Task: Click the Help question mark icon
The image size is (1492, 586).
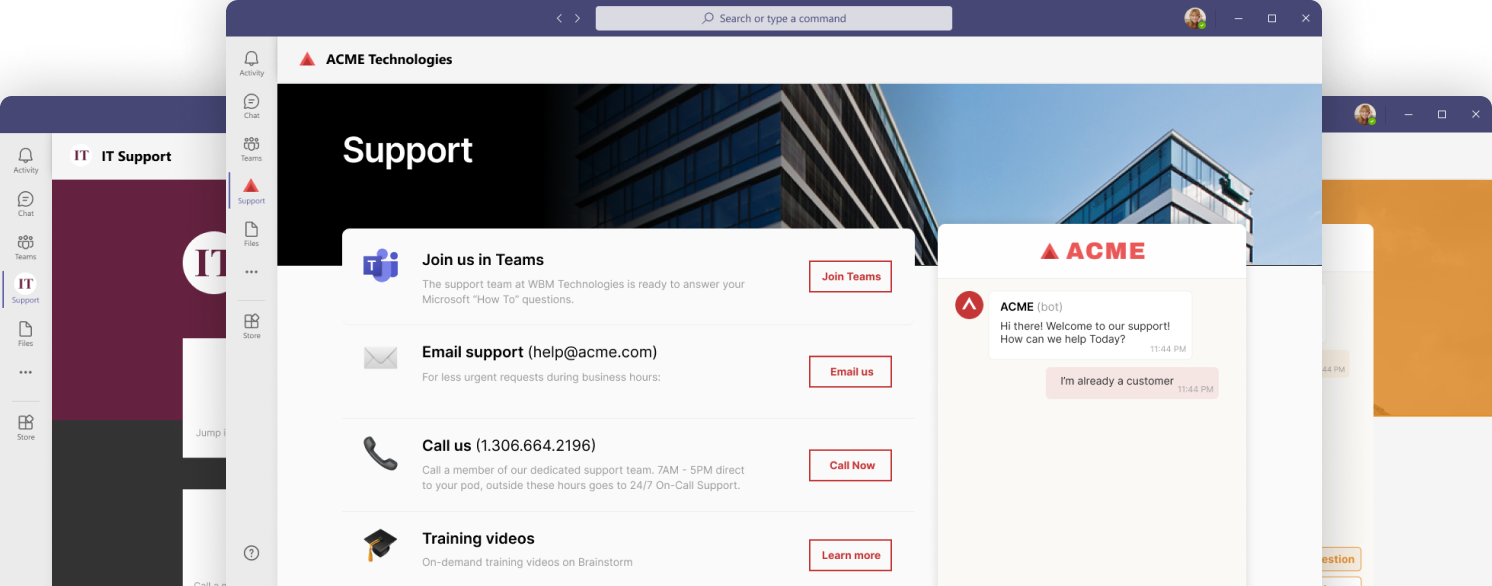Action: [252, 553]
